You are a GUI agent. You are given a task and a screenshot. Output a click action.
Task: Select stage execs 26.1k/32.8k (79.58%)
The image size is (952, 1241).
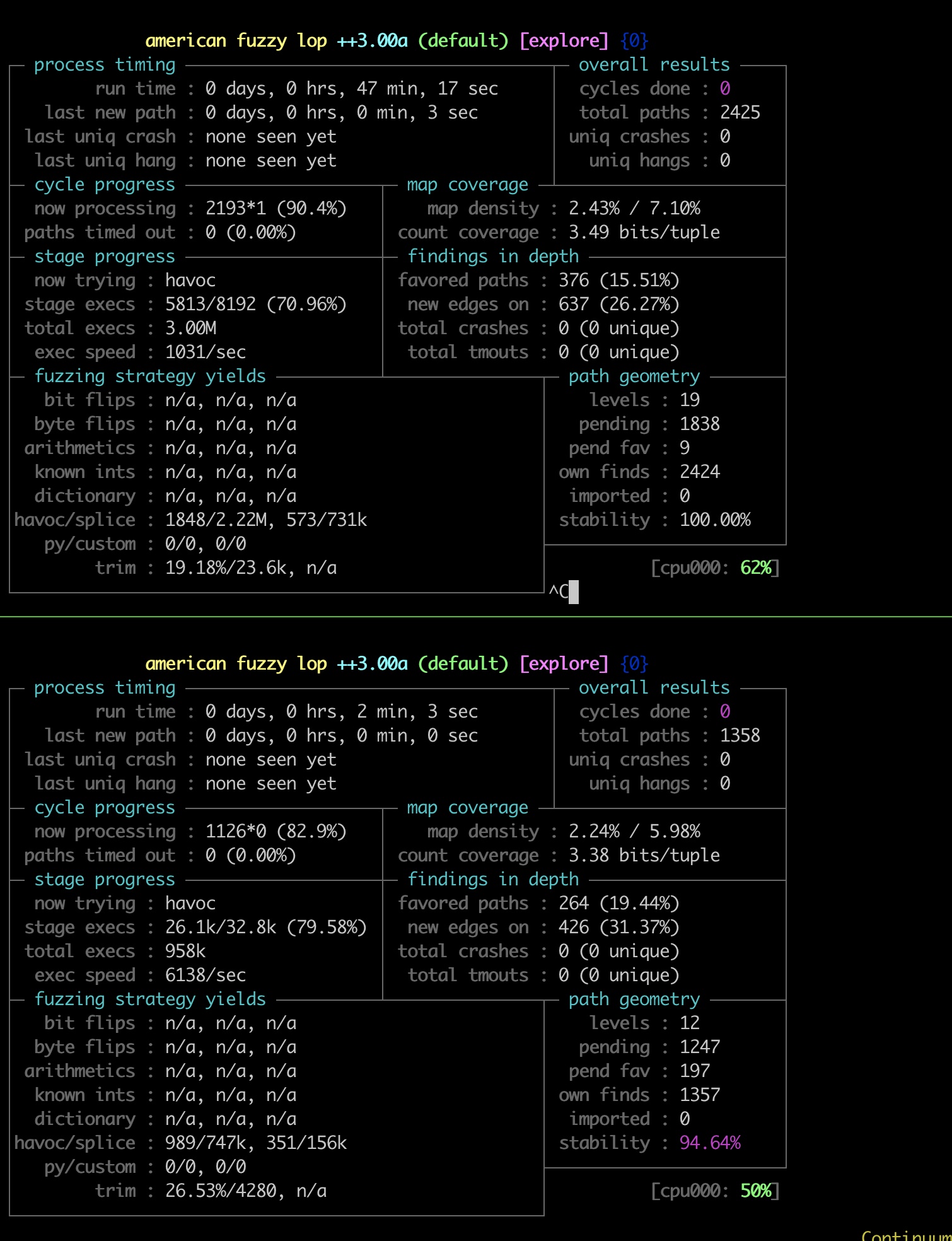point(266,927)
